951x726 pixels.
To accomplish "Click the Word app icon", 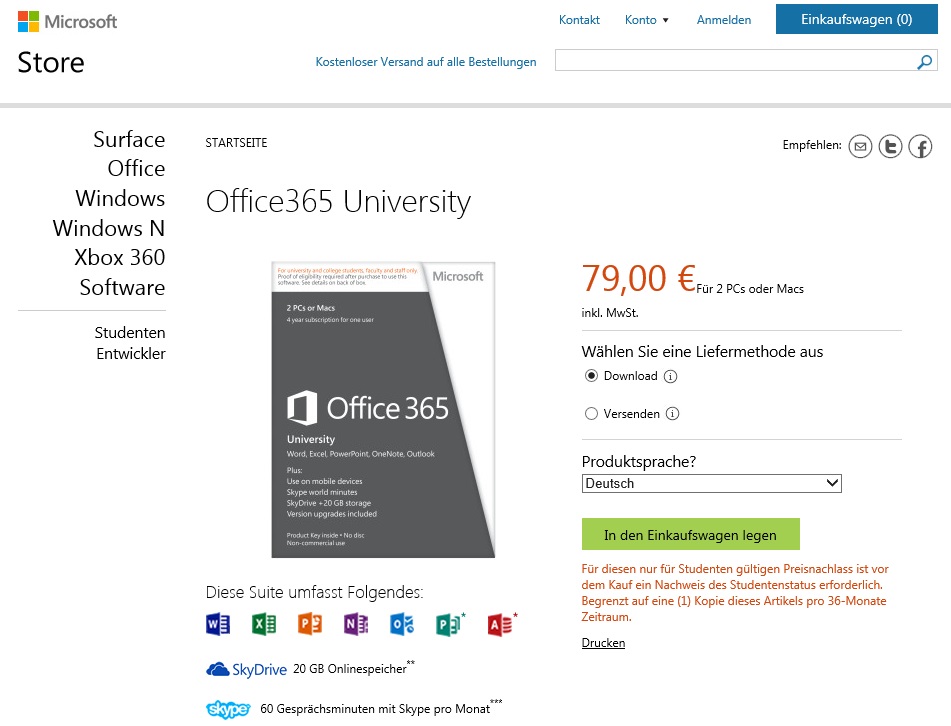I will [217, 624].
